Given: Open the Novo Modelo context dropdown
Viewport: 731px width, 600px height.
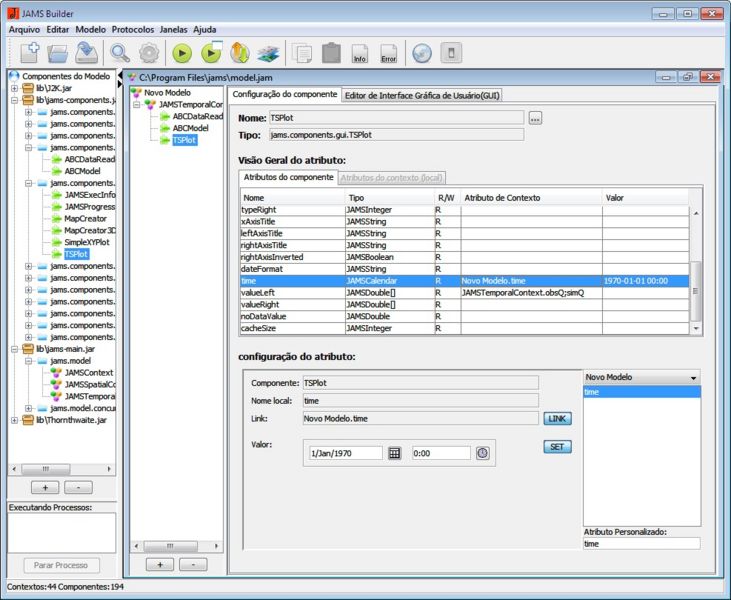Looking at the screenshot, I should [640, 378].
